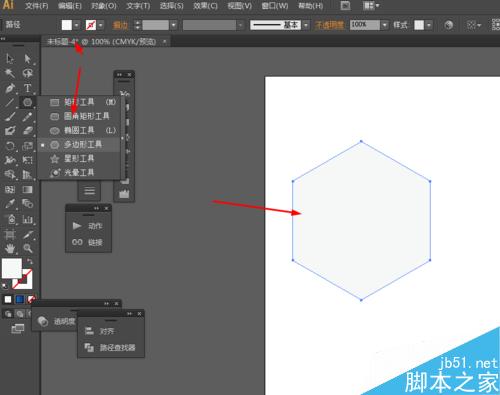Step the stroke weight up or down

pos(137,25)
